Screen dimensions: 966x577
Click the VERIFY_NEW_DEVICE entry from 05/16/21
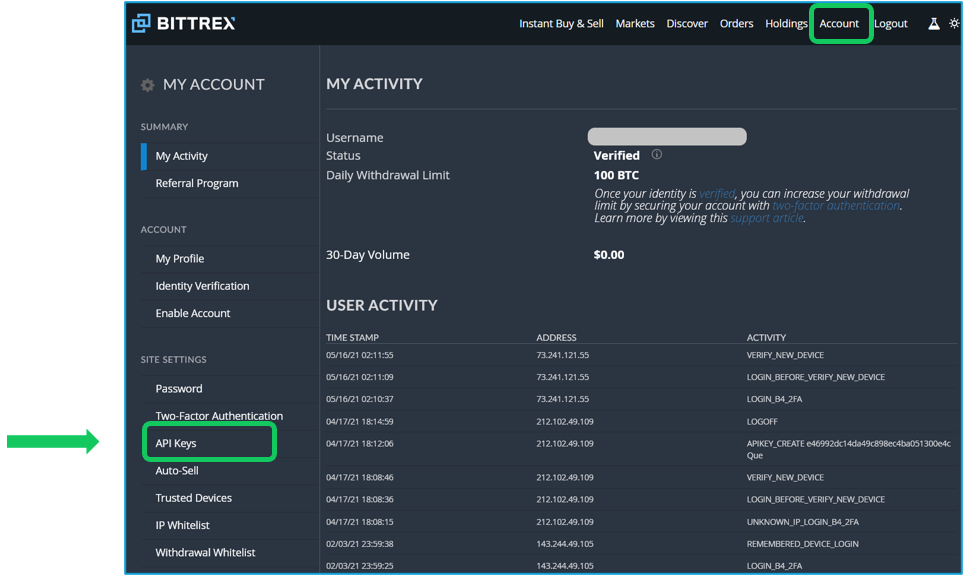coord(785,355)
